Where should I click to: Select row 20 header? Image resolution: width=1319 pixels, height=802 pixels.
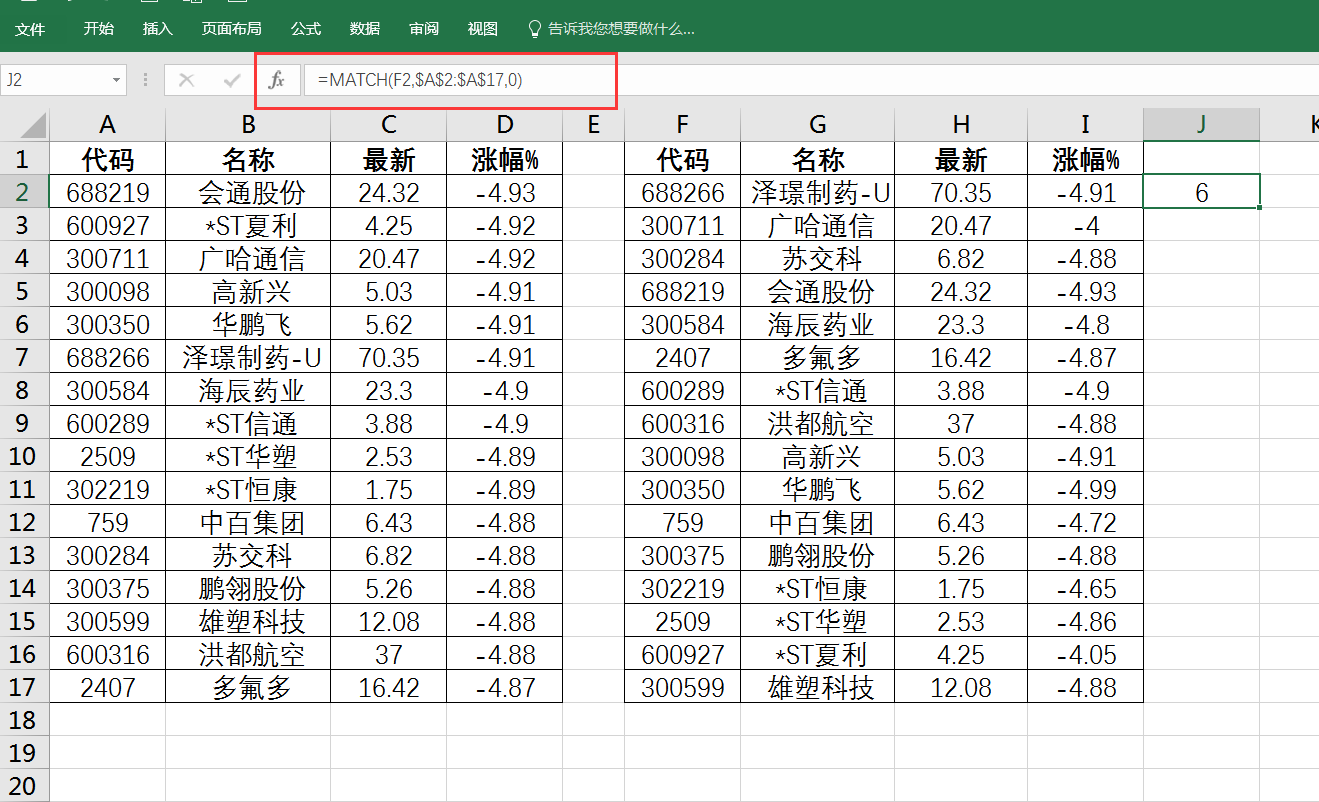[x=25, y=786]
